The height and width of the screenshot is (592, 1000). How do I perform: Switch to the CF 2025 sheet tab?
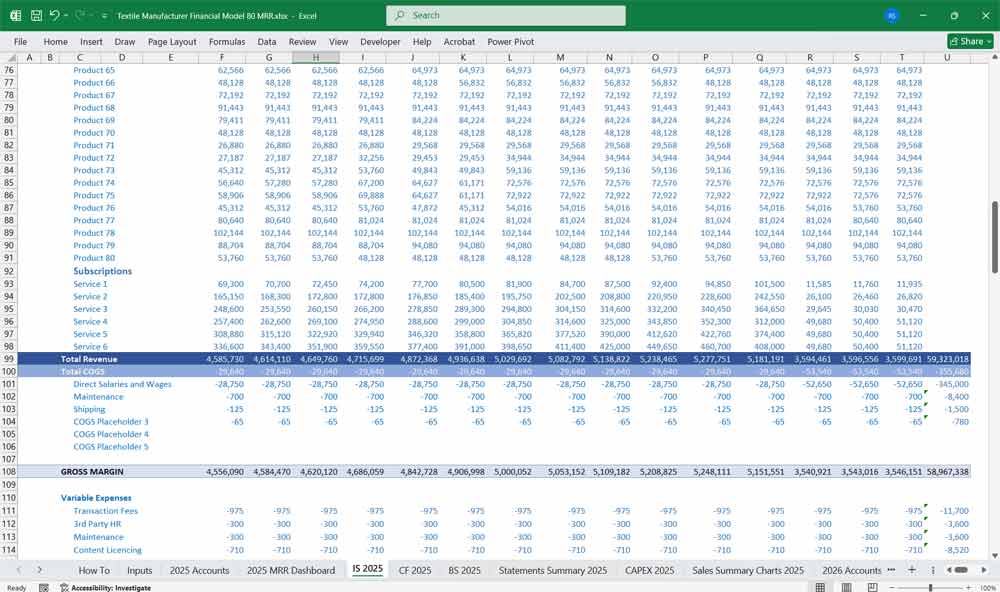tap(415, 570)
